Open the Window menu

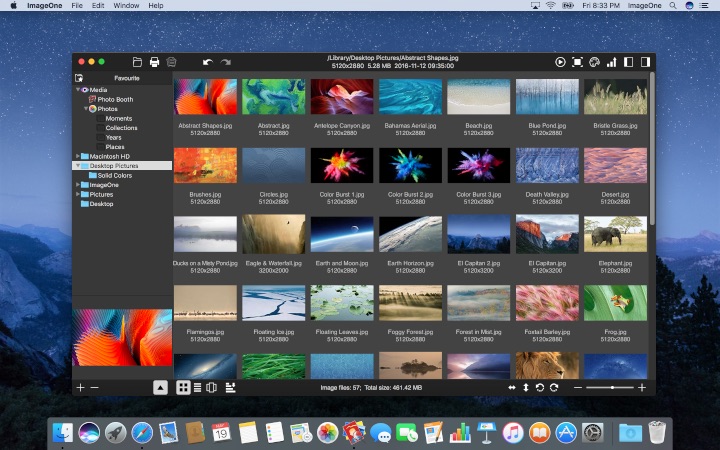126,6
